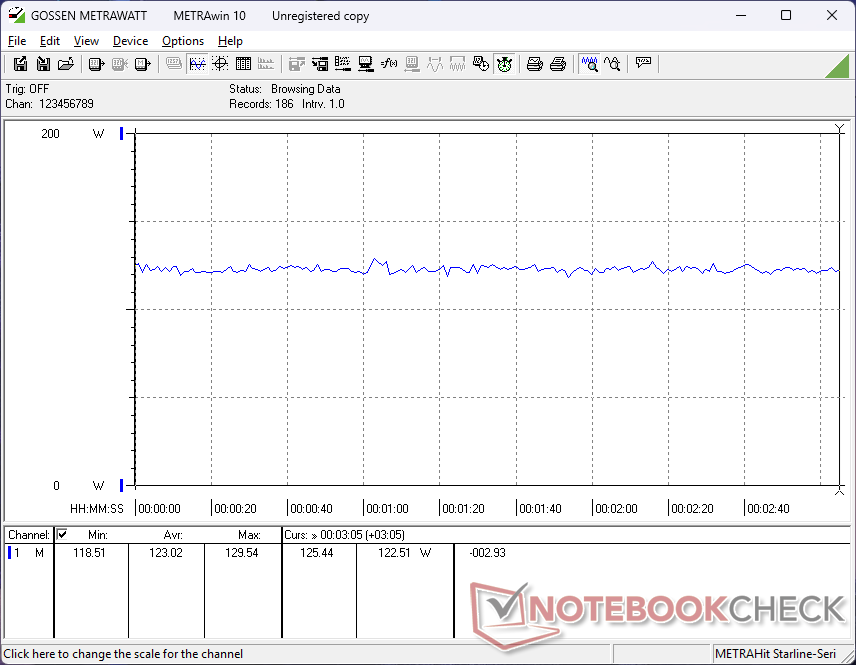
Task: Click the print preview printer icon
Action: point(534,64)
